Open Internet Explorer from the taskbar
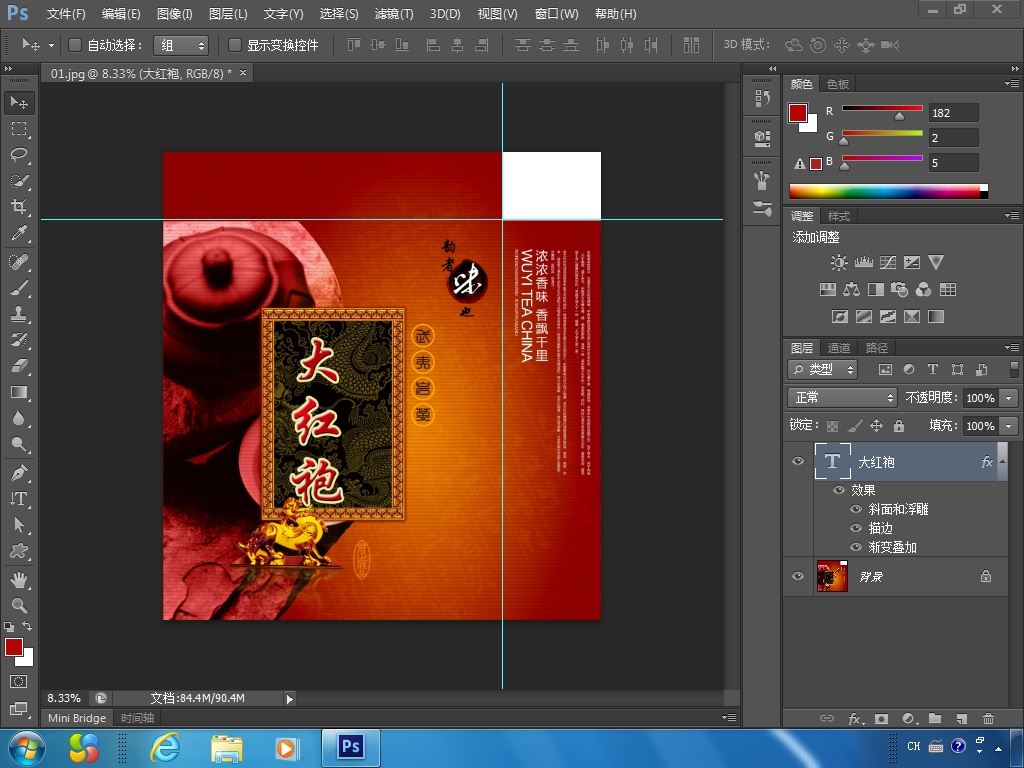The width and height of the screenshot is (1024, 768). 165,748
